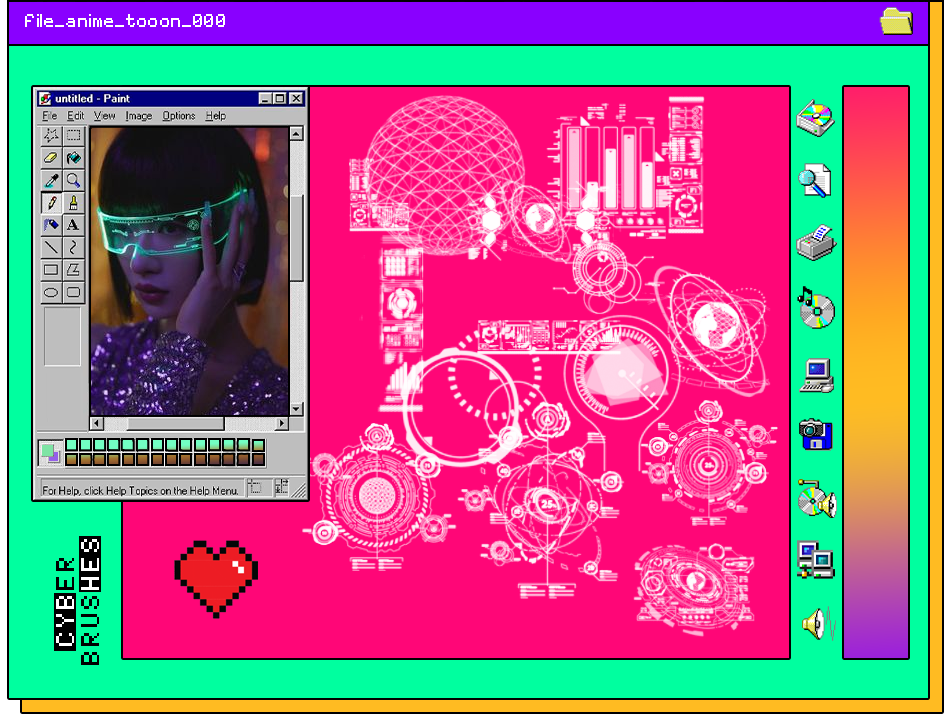950x723 pixels.
Task: Click the woman's photo on the Paint canvas
Action: tap(189, 271)
